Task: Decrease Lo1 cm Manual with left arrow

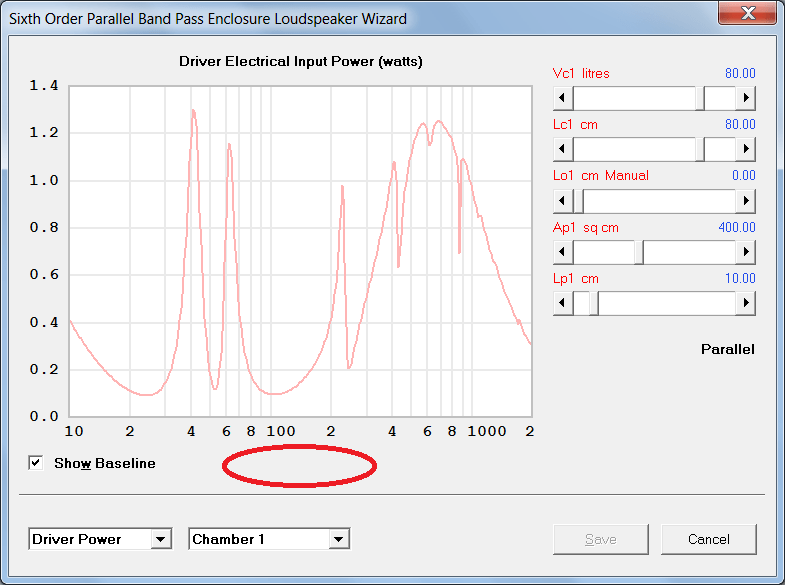Action: point(563,201)
